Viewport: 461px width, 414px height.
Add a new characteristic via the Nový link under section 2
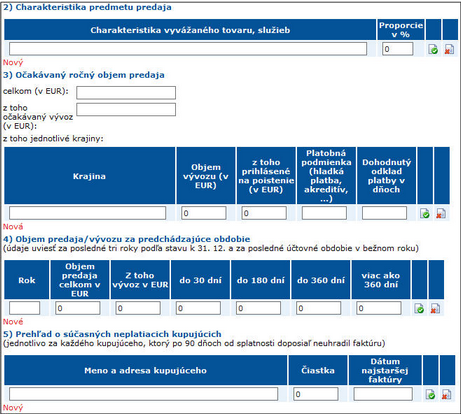pyautogui.click(x=13, y=63)
